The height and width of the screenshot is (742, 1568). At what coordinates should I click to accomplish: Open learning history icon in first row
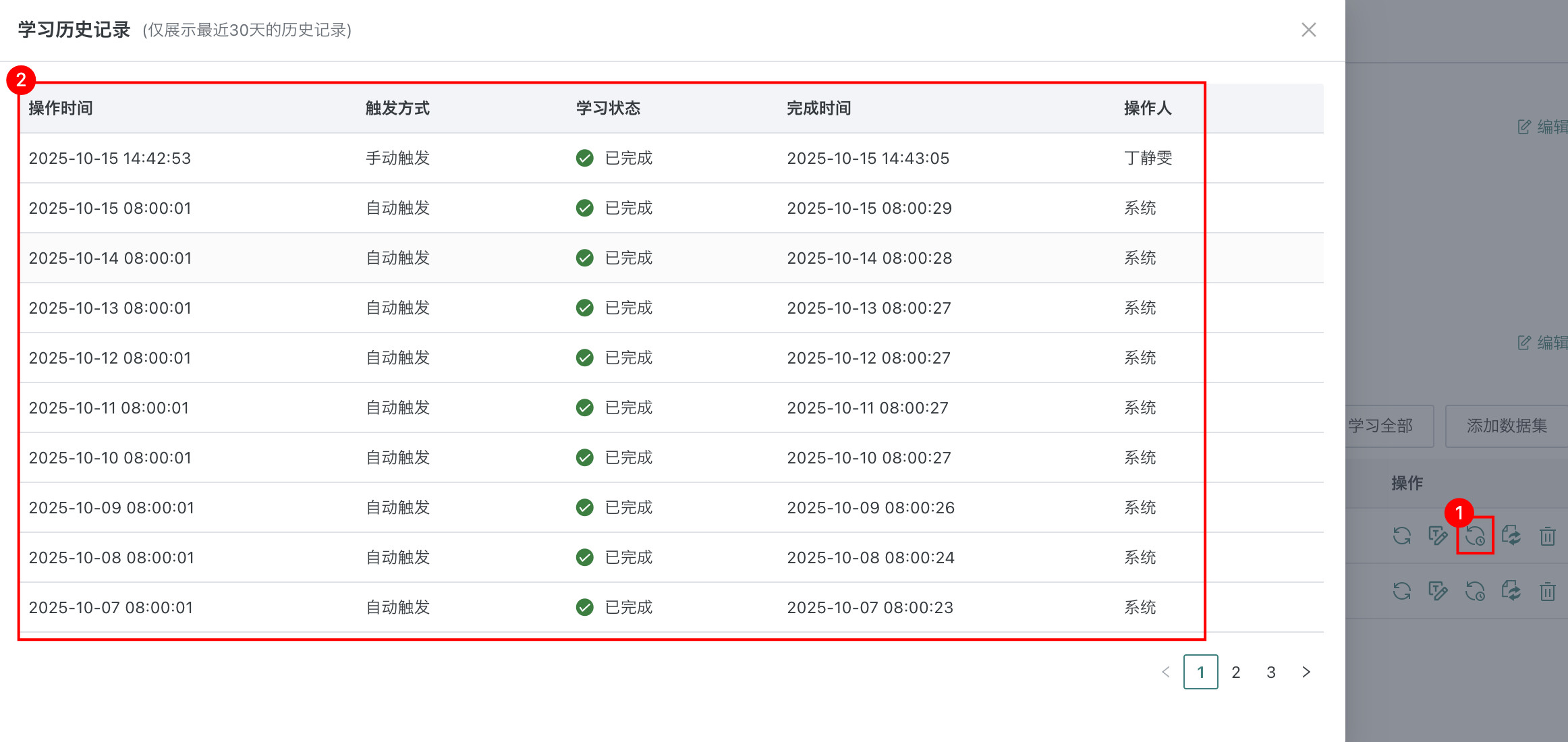tap(1475, 536)
